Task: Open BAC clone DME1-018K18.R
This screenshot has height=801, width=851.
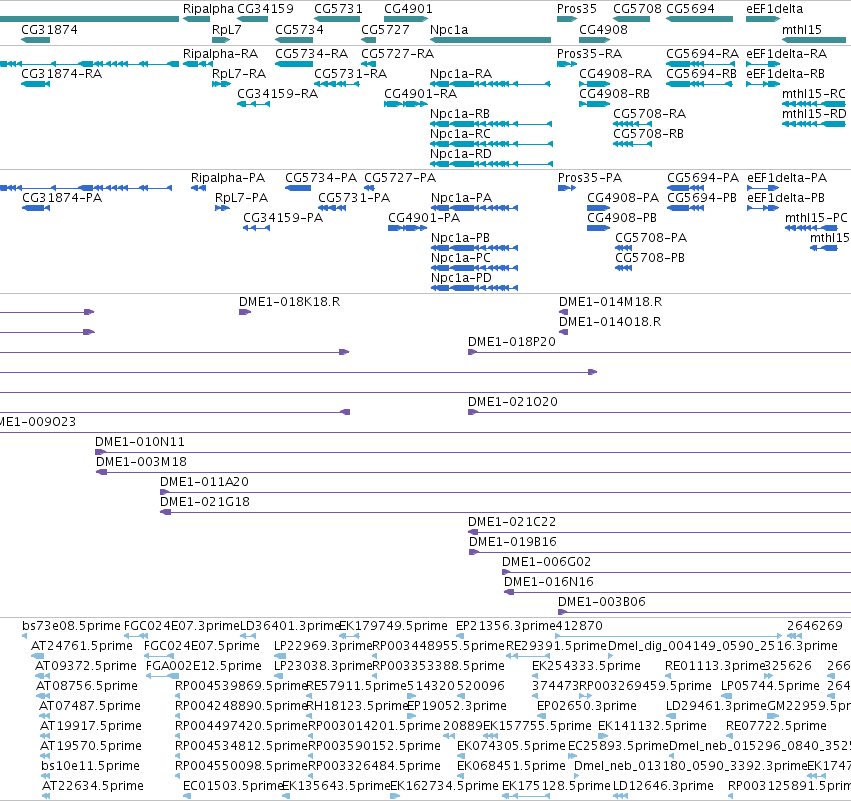Action: pyautogui.click(x=289, y=302)
